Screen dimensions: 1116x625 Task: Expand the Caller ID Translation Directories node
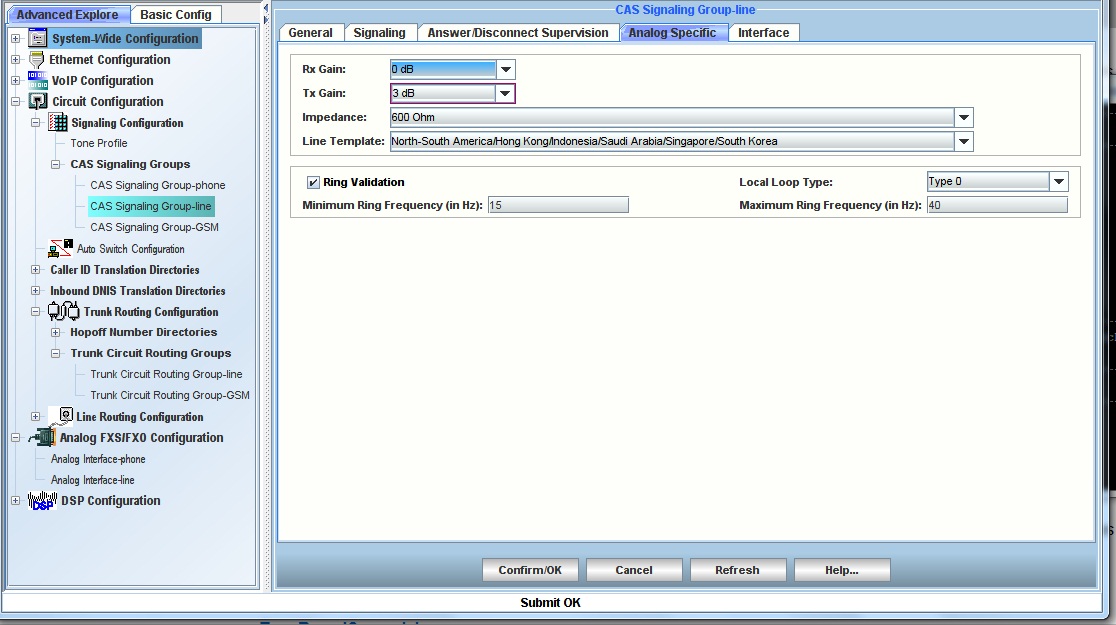pyautogui.click(x=36, y=270)
